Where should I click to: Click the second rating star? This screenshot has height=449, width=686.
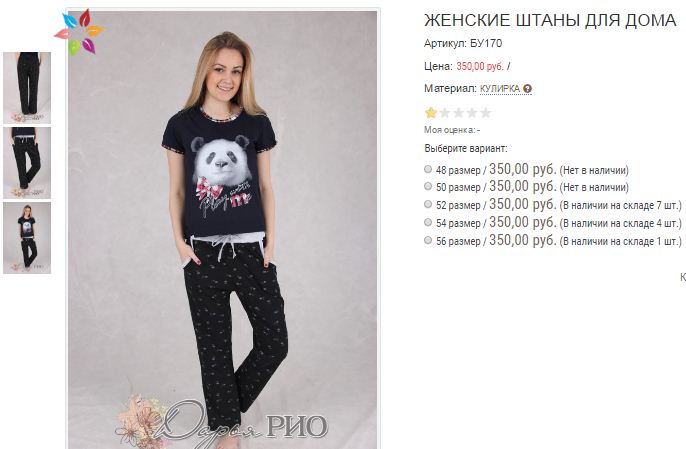(x=444, y=113)
